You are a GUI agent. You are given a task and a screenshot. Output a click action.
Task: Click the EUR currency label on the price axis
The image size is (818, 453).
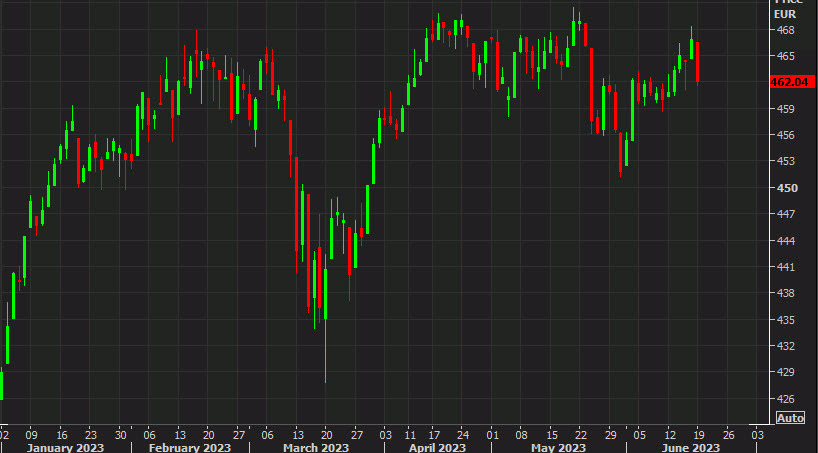click(x=786, y=14)
